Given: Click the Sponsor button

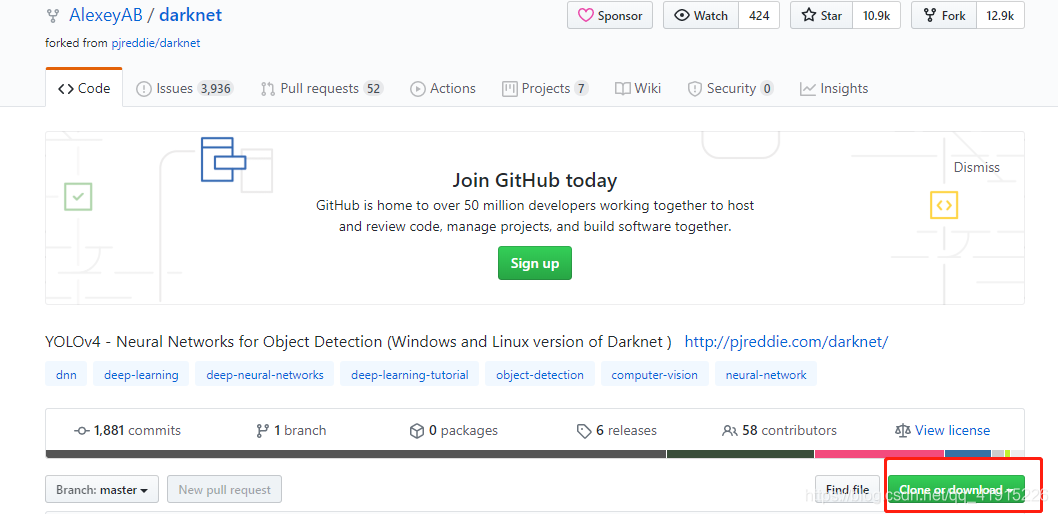Looking at the screenshot, I should click(610, 16).
